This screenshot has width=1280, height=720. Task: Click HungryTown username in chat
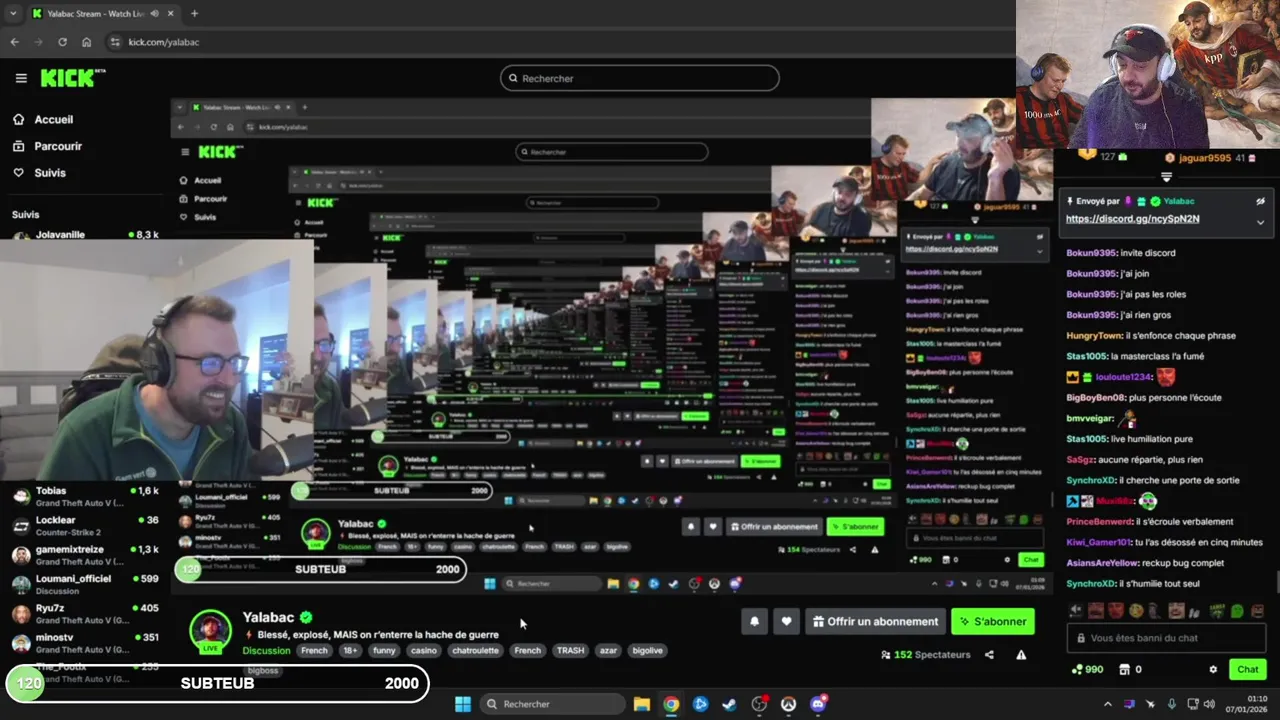pos(1094,336)
